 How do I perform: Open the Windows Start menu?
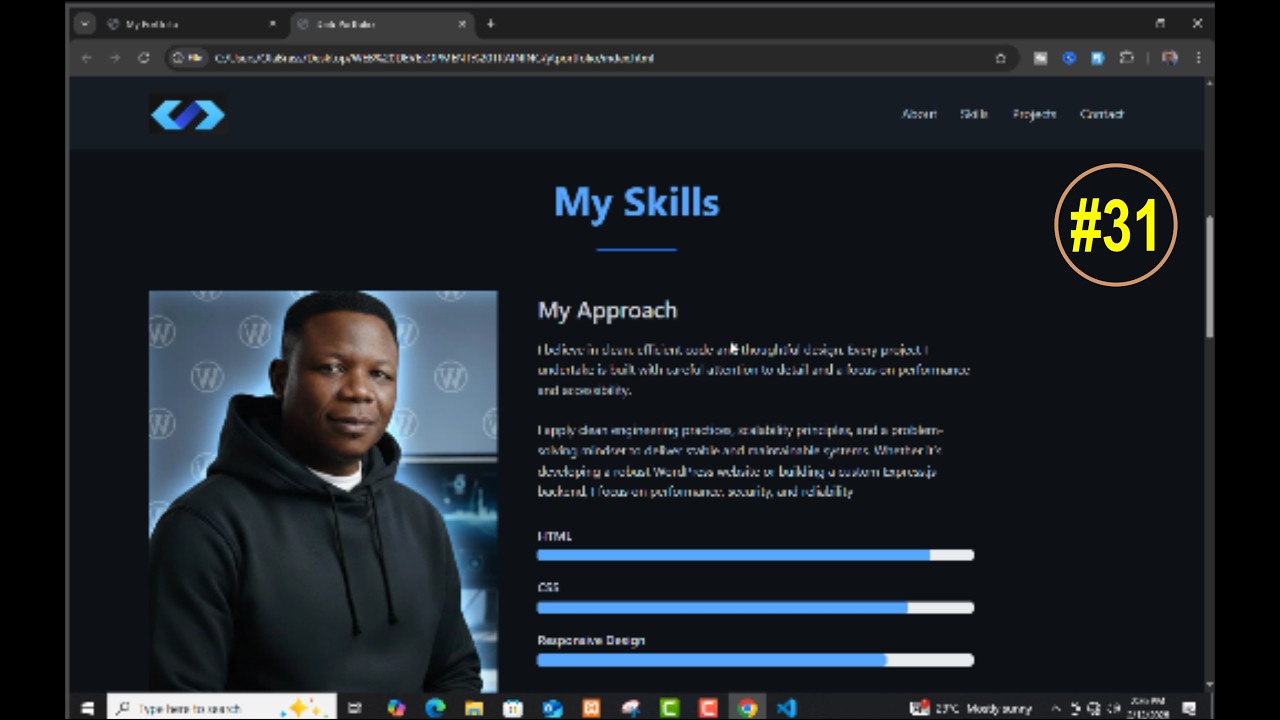point(87,708)
